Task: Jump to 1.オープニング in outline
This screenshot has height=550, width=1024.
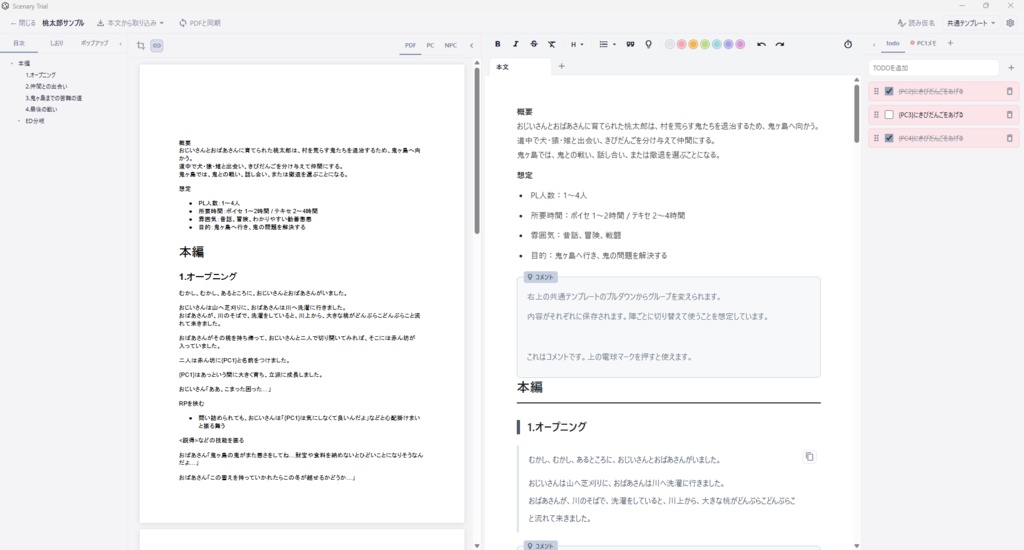Action: click(40, 75)
